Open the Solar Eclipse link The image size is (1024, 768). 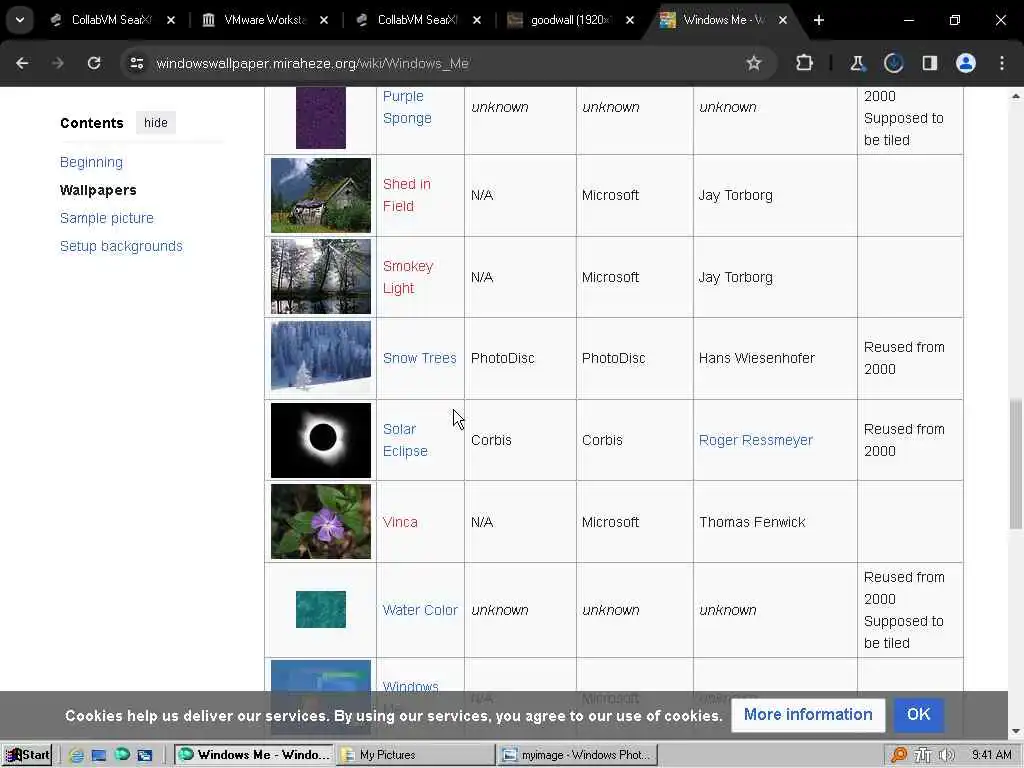point(405,440)
